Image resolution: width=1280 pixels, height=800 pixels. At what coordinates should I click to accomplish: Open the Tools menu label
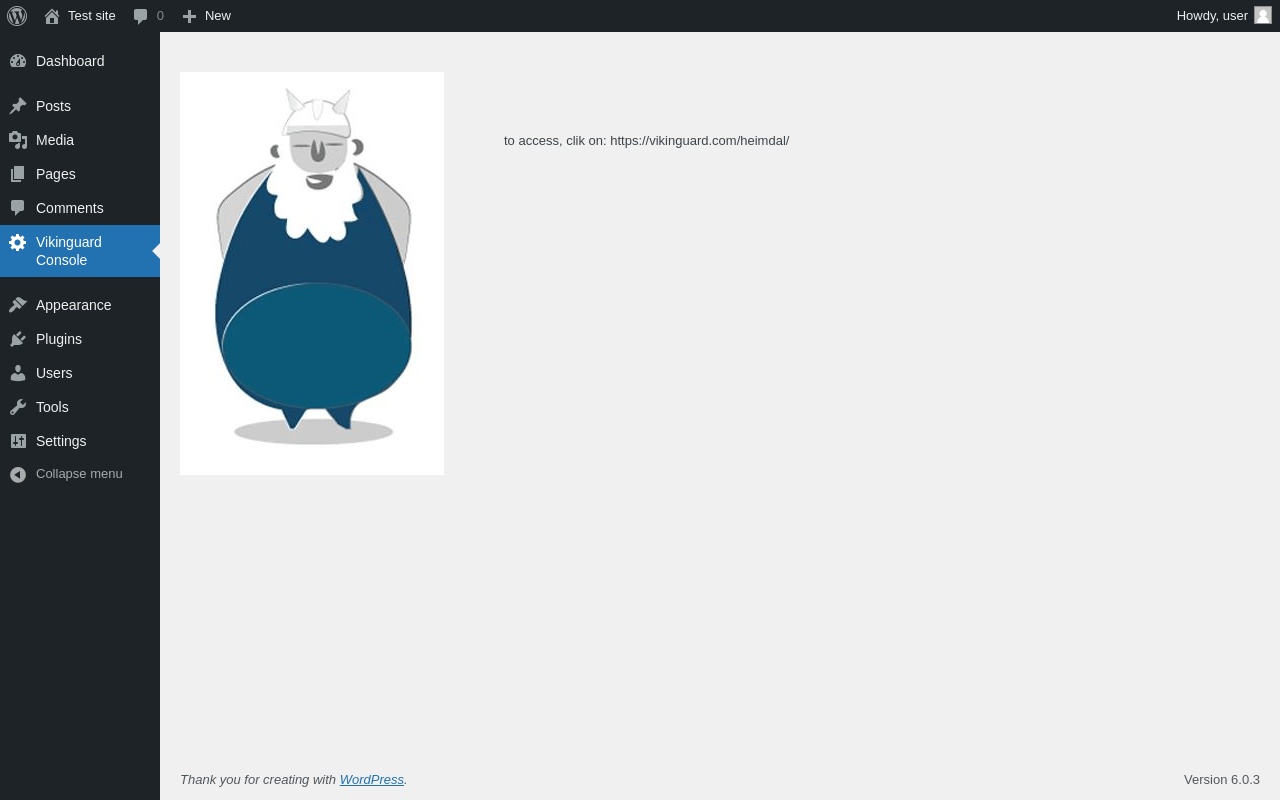pyautogui.click(x=52, y=407)
